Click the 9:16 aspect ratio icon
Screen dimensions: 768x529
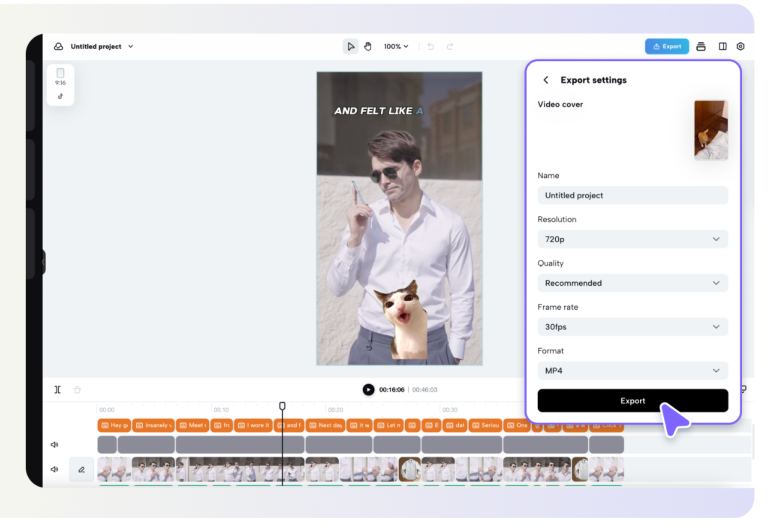(60, 76)
